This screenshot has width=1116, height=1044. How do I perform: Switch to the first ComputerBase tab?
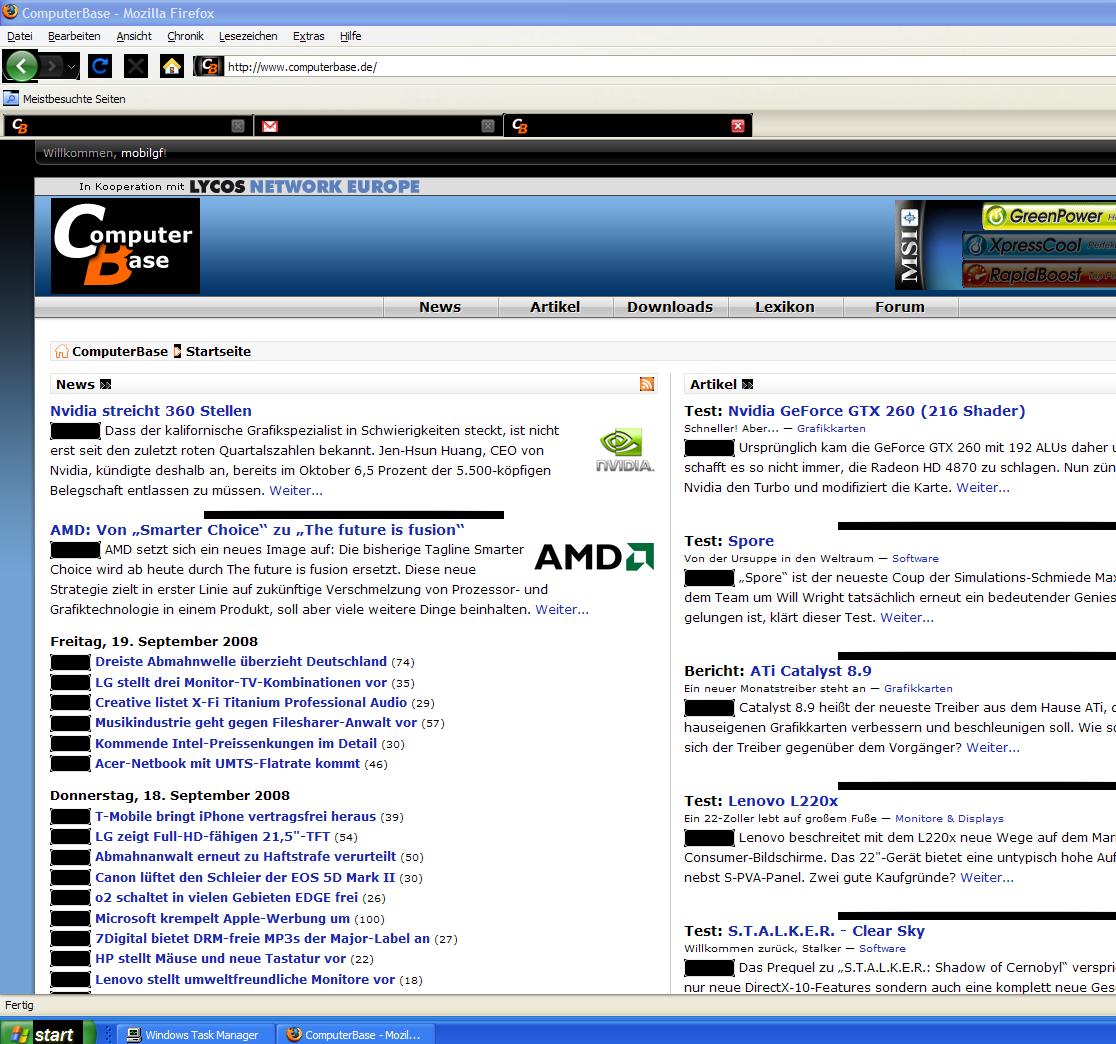127,126
